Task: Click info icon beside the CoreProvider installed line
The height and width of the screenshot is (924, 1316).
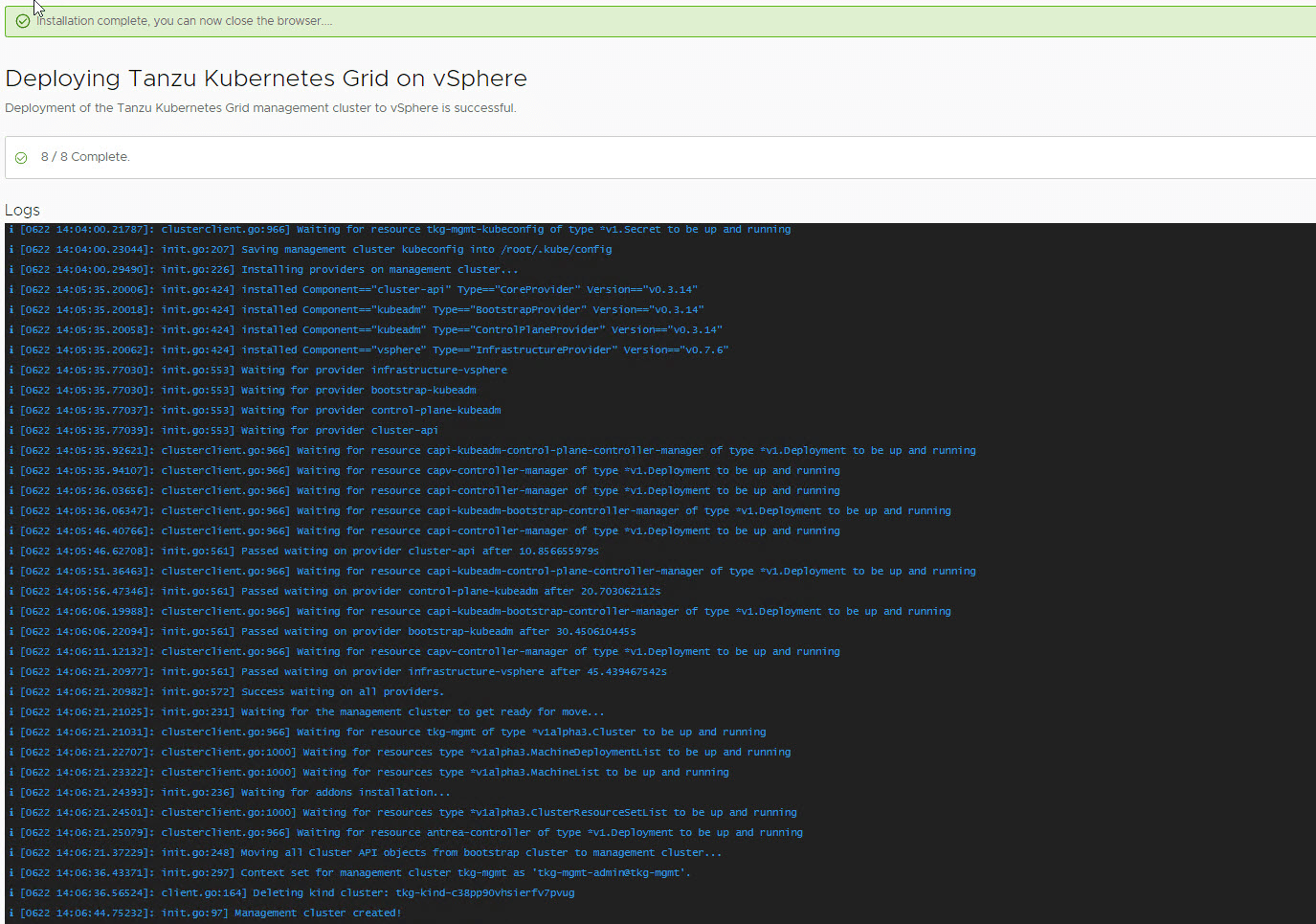Action: pos(11,290)
